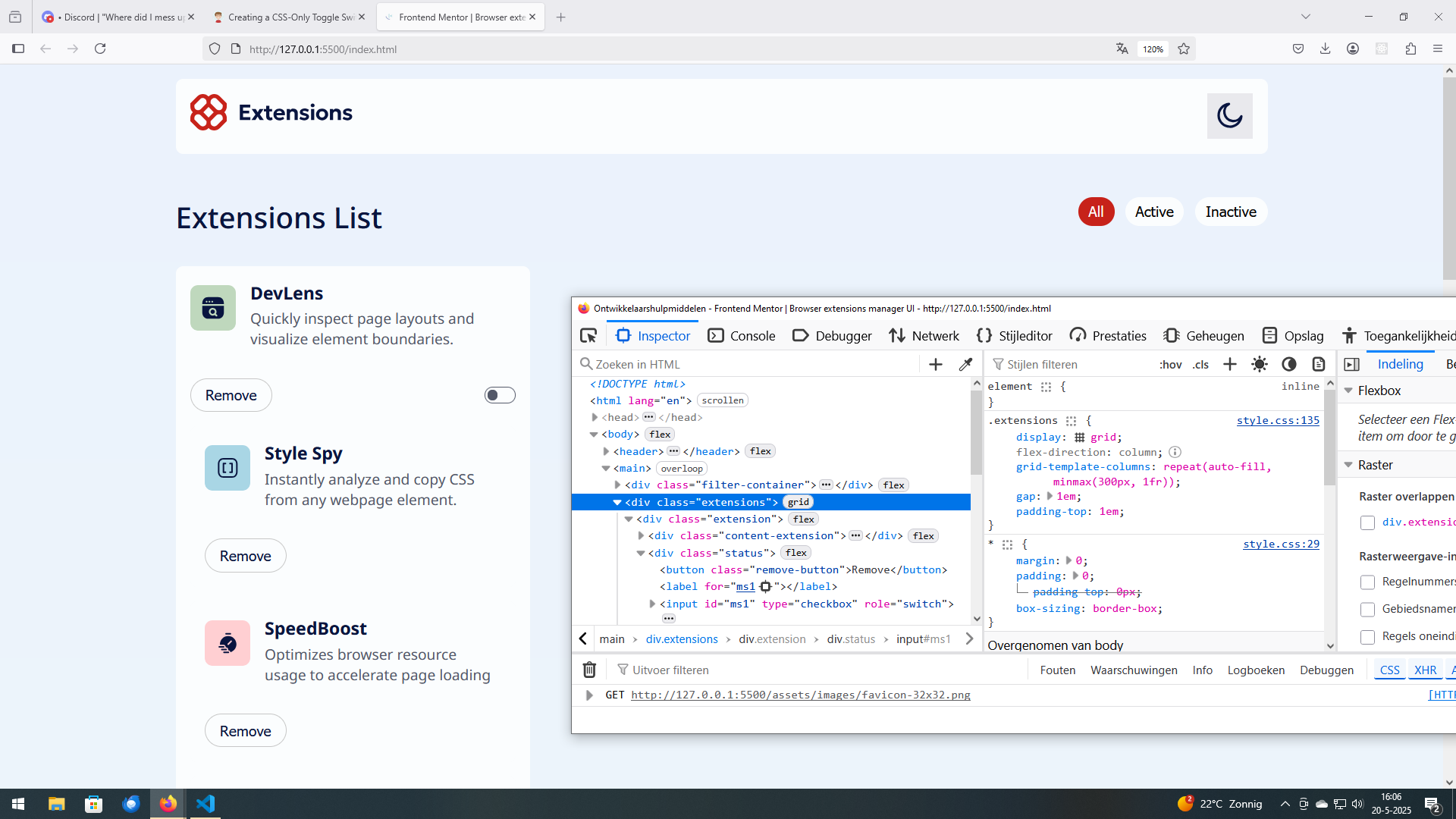The height and width of the screenshot is (819, 1456).
Task: Open the Netwerk devtools tab
Action: pos(924,336)
